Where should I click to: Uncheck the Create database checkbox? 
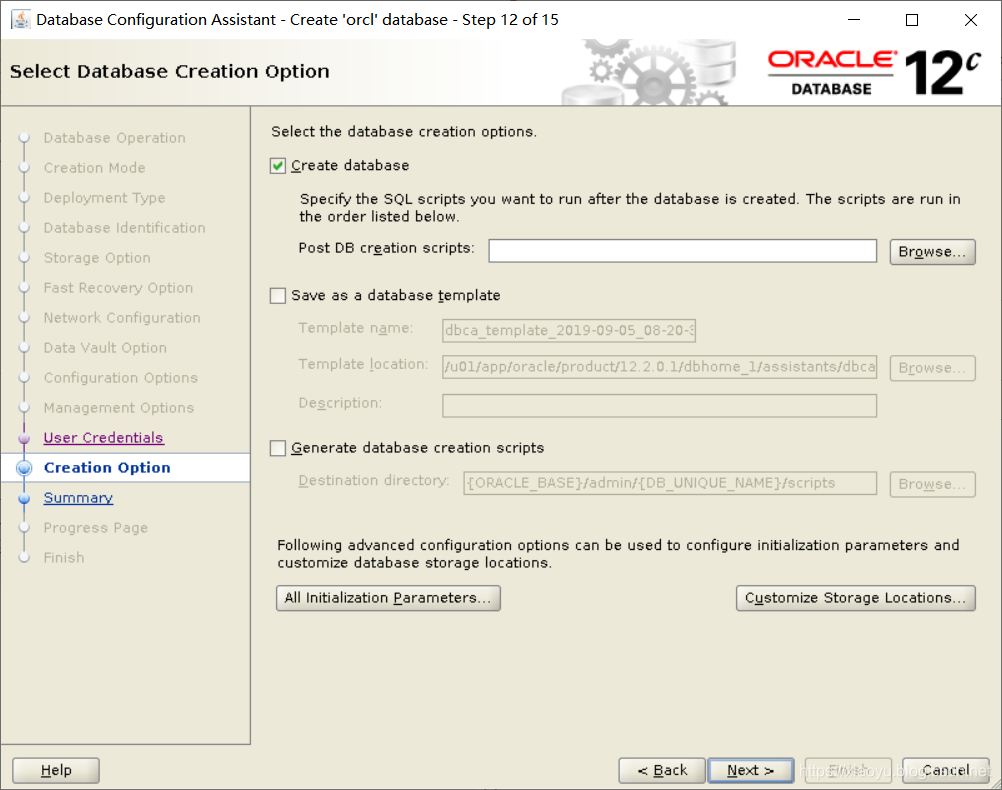coord(277,166)
